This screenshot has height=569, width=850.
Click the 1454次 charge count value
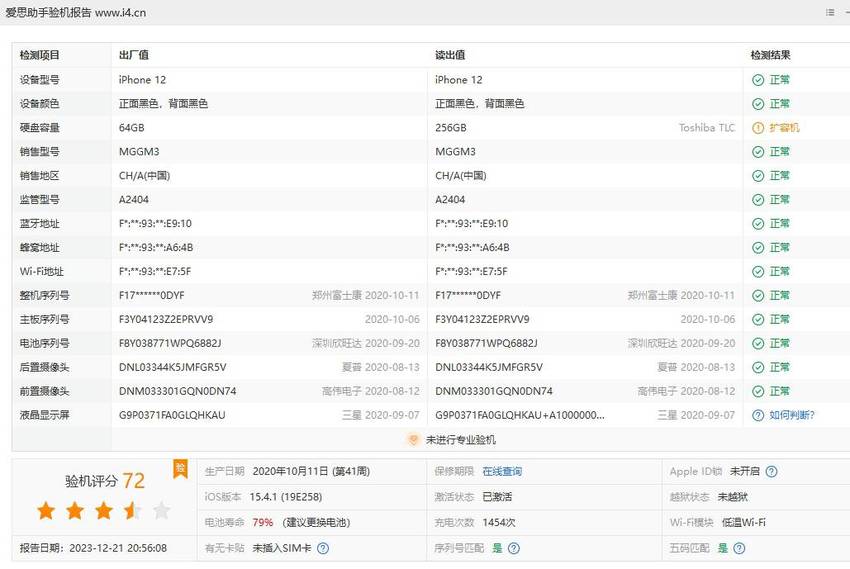[499, 522]
